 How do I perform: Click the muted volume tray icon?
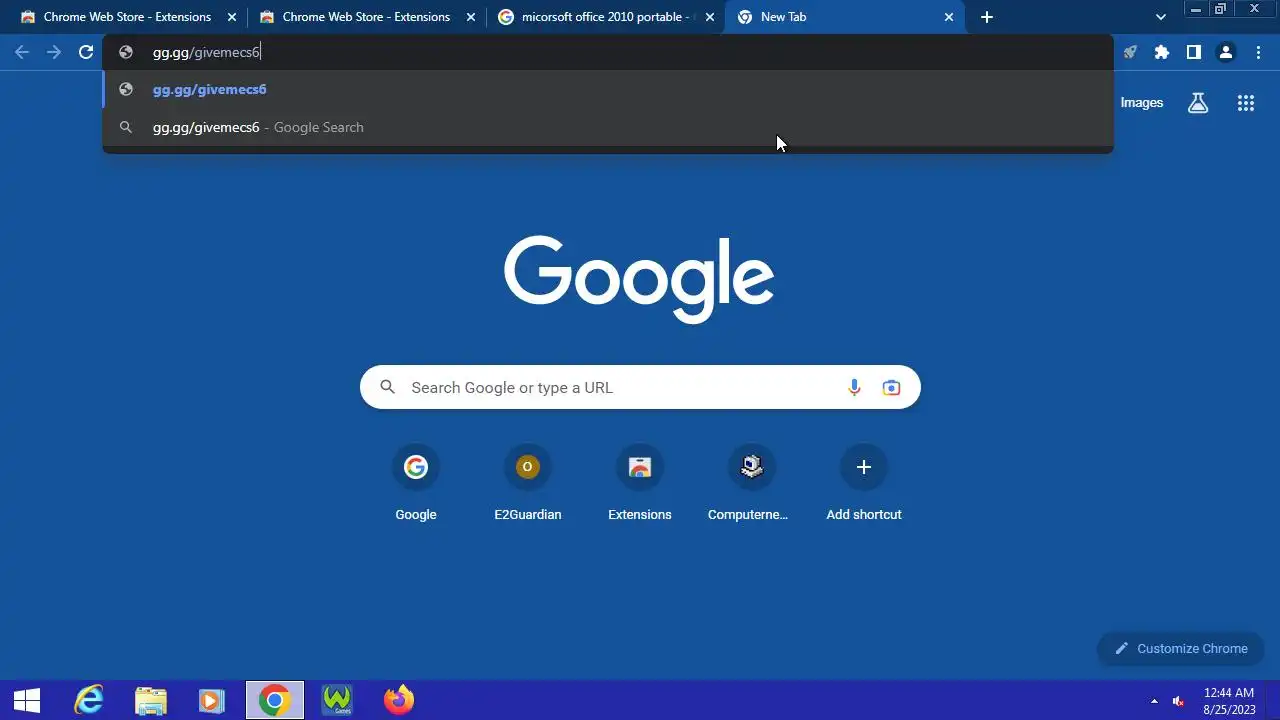click(1178, 700)
